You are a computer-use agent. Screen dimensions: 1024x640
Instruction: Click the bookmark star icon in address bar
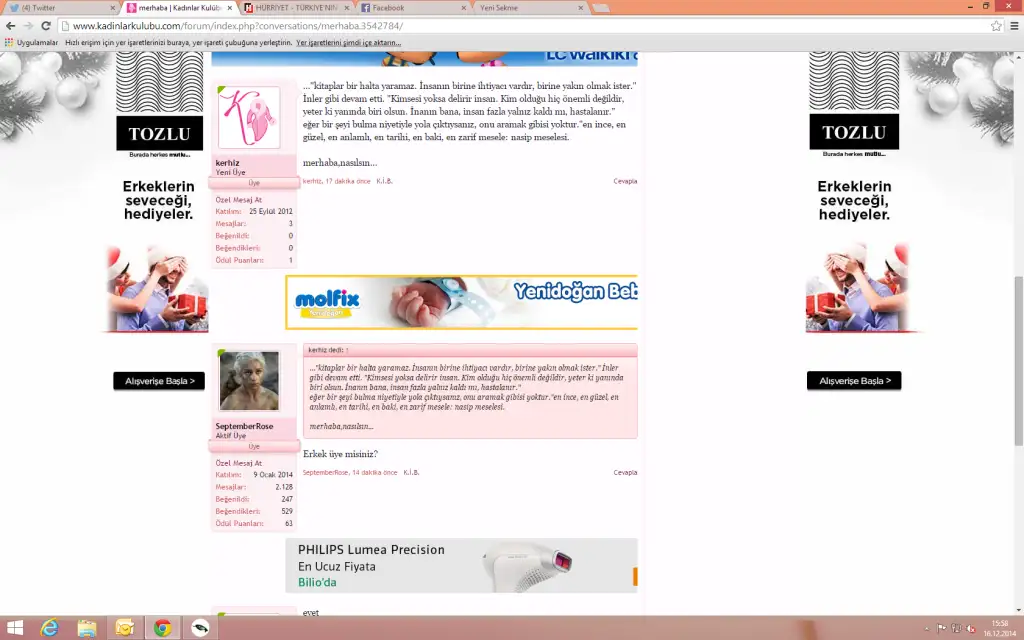(x=996, y=25)
